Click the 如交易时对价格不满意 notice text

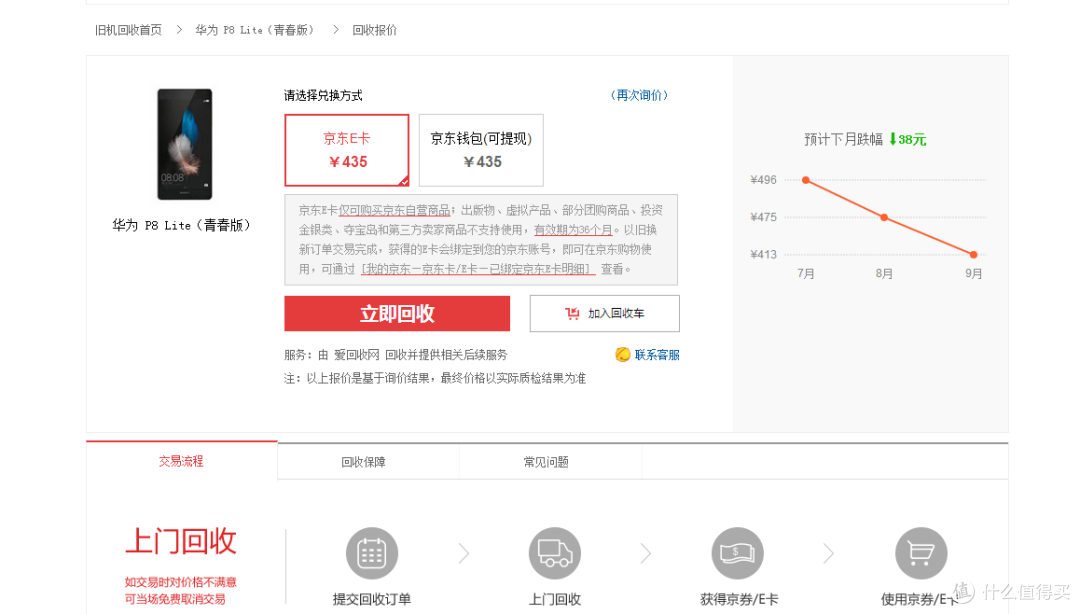tap(180, 582)
